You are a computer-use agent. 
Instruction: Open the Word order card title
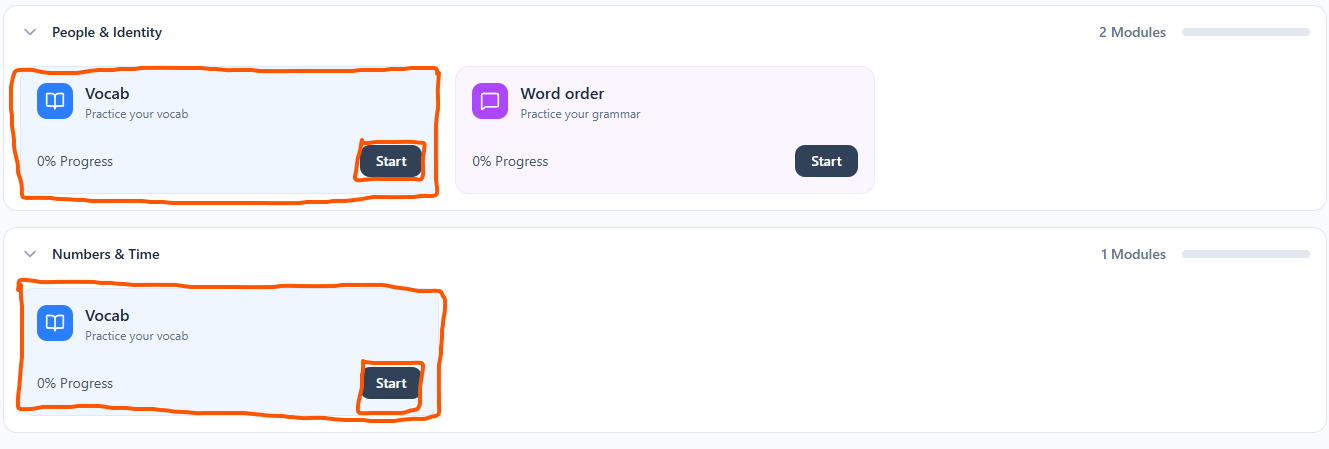coord(562,94)
